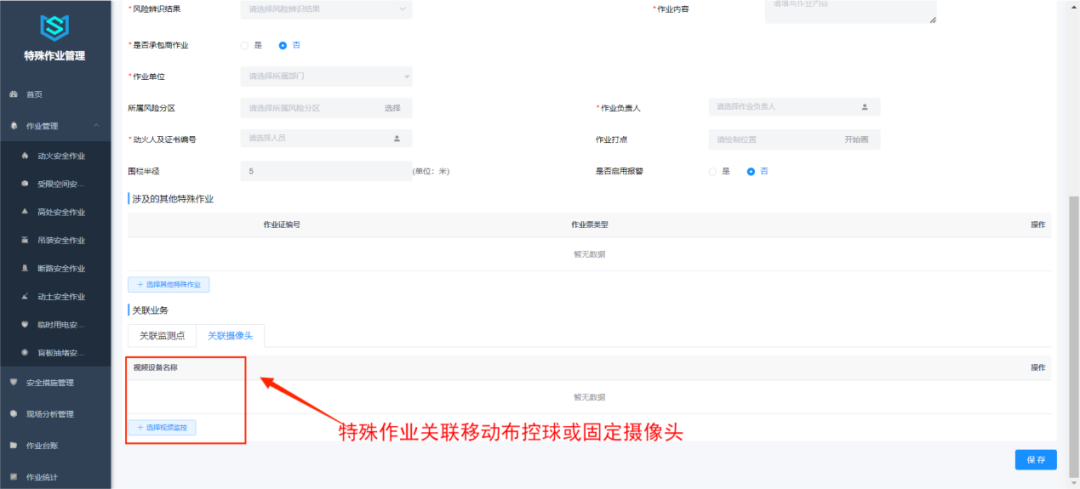
Task: Select 否 for 是否承包商作业
Action: click(282, 45)
